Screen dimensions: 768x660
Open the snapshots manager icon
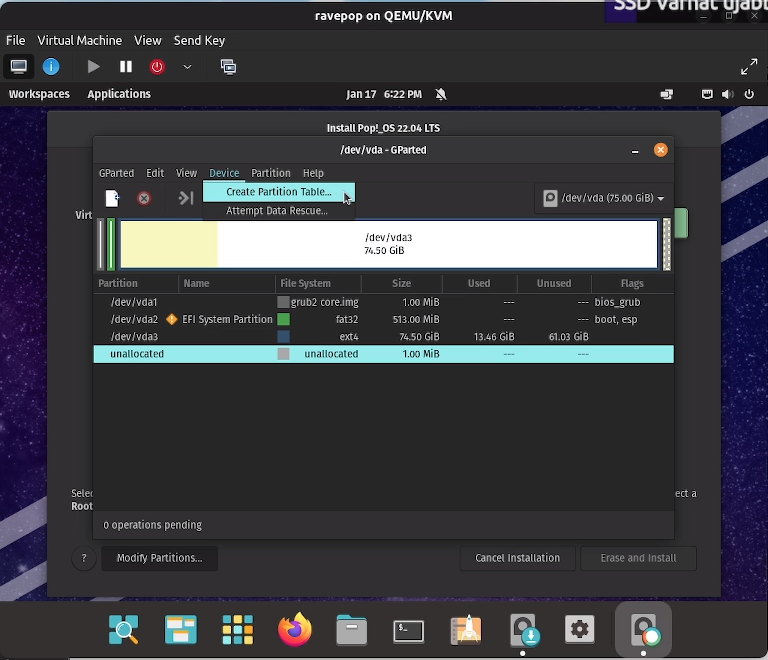click(x=228, y=67)
